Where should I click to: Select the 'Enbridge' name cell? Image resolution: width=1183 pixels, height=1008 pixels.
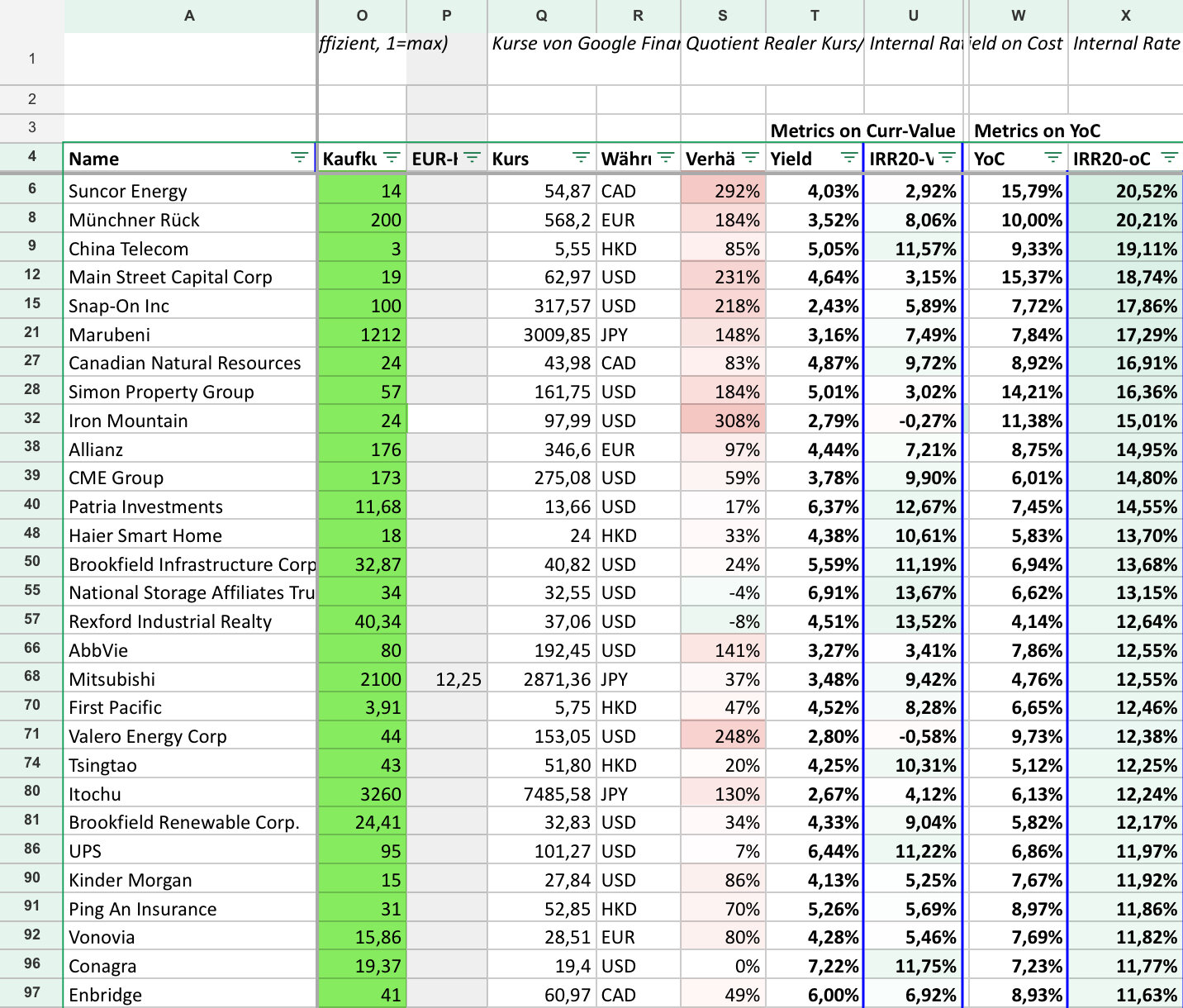[x=190, y=995]
